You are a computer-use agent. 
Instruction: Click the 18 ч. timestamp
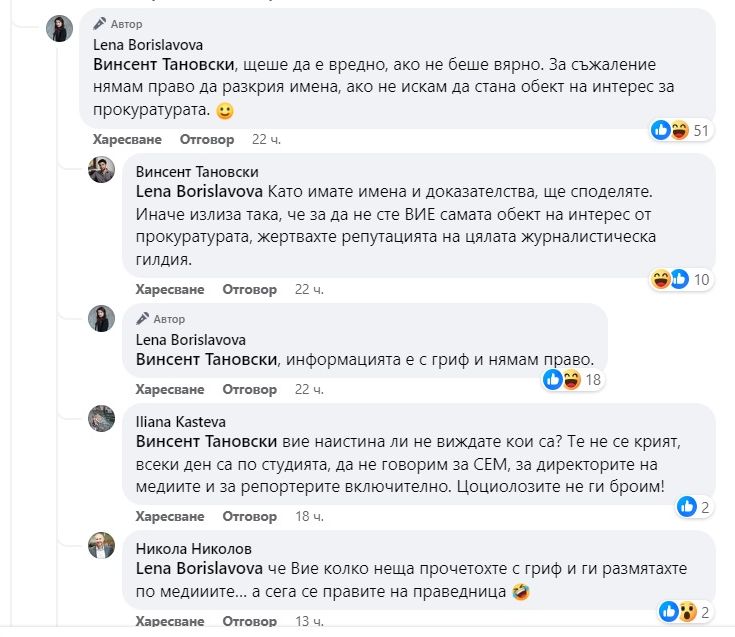(309, 516)
